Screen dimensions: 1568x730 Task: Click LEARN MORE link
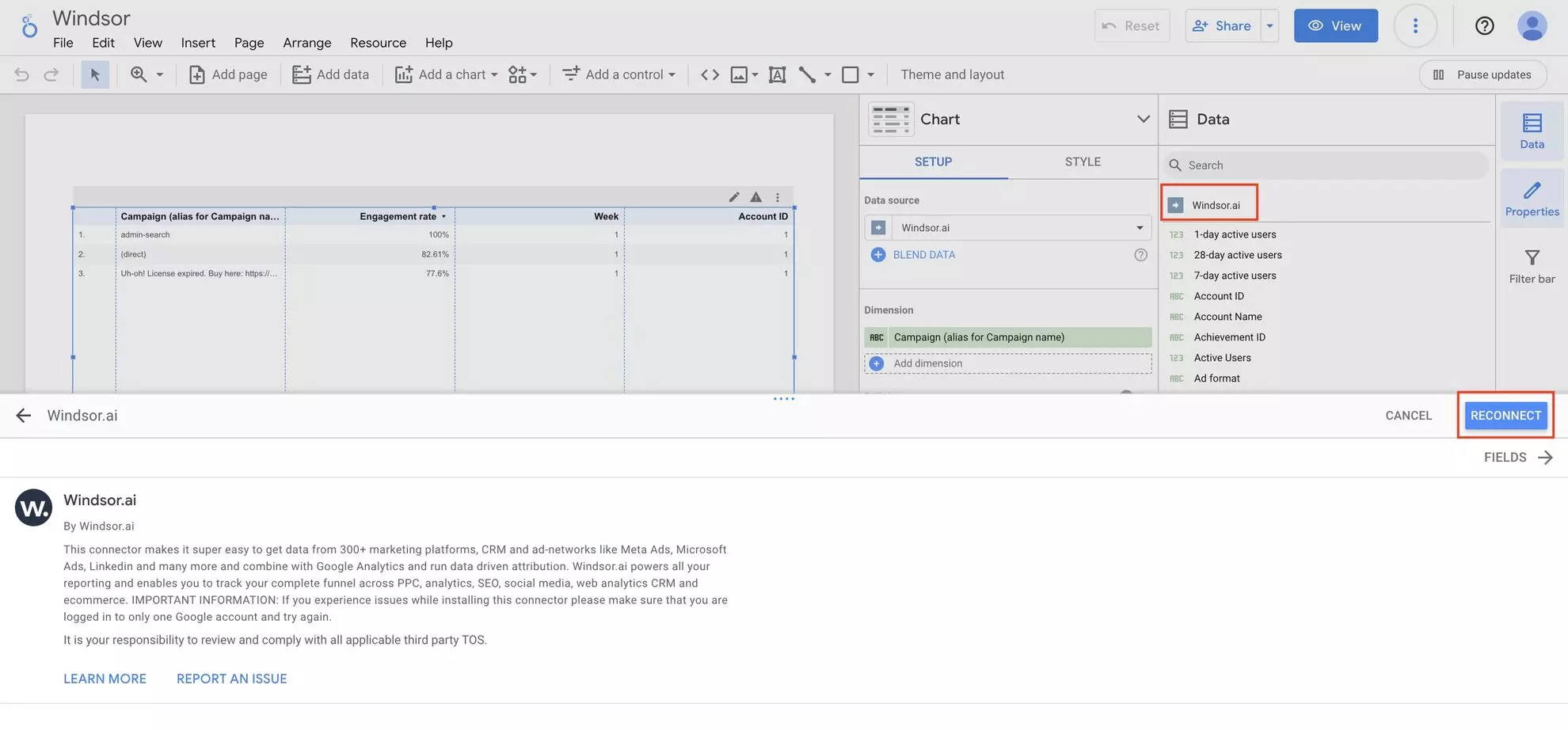point(105,679)
